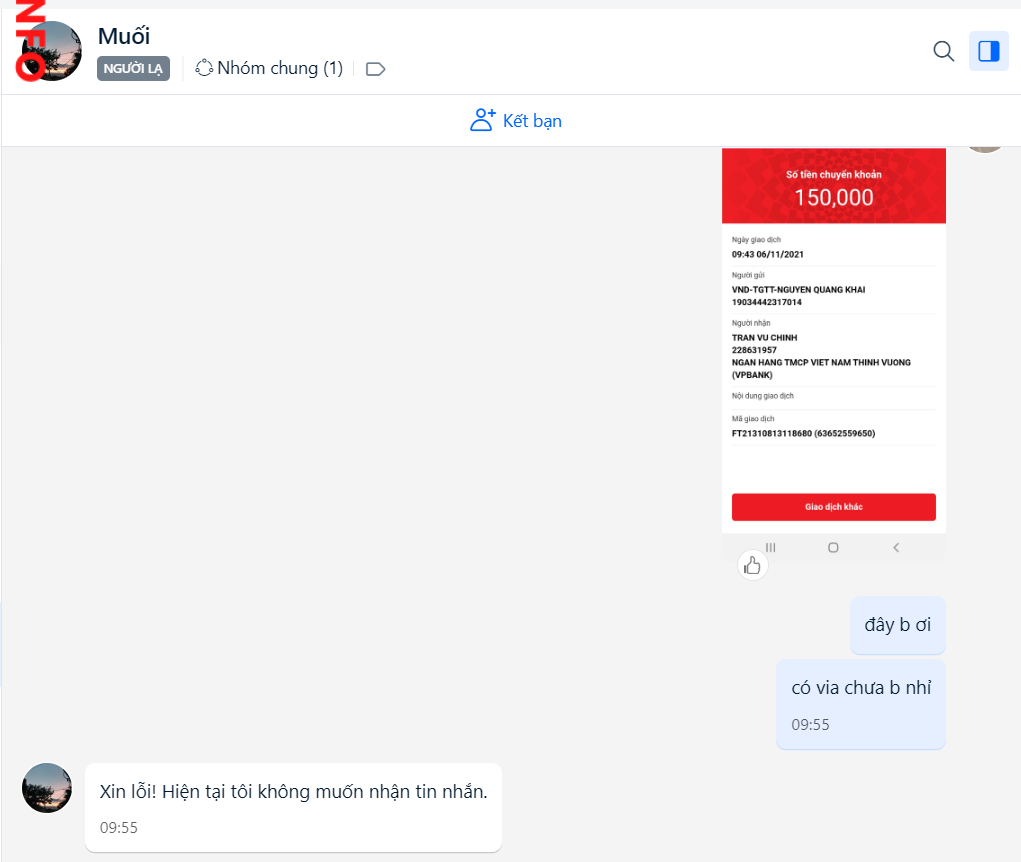Click the add-friend person icon
The width and height of the screenshot is (1021, 862).
click(483, 121)
